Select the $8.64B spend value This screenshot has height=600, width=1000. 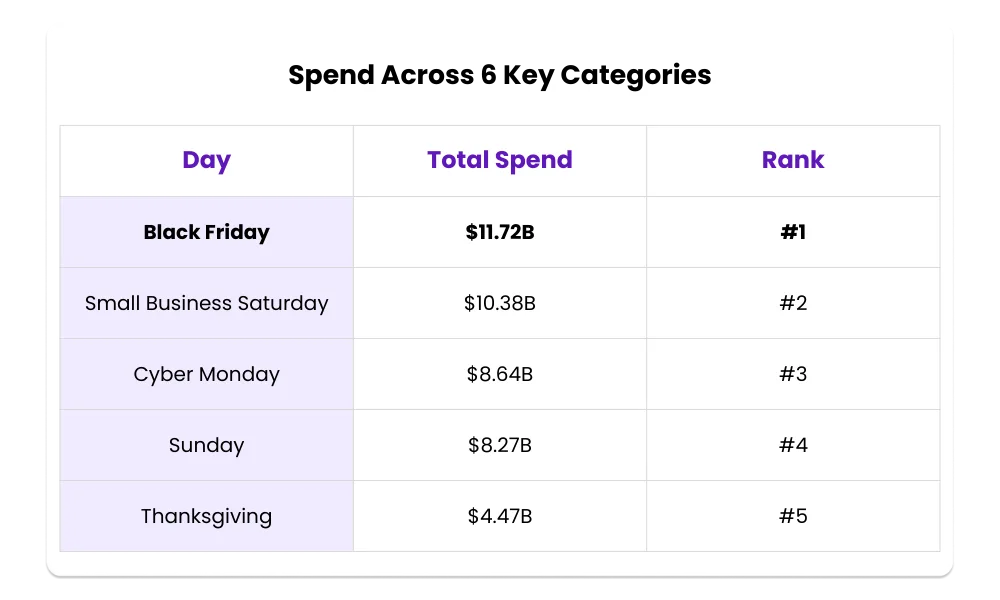coord(499,374)
